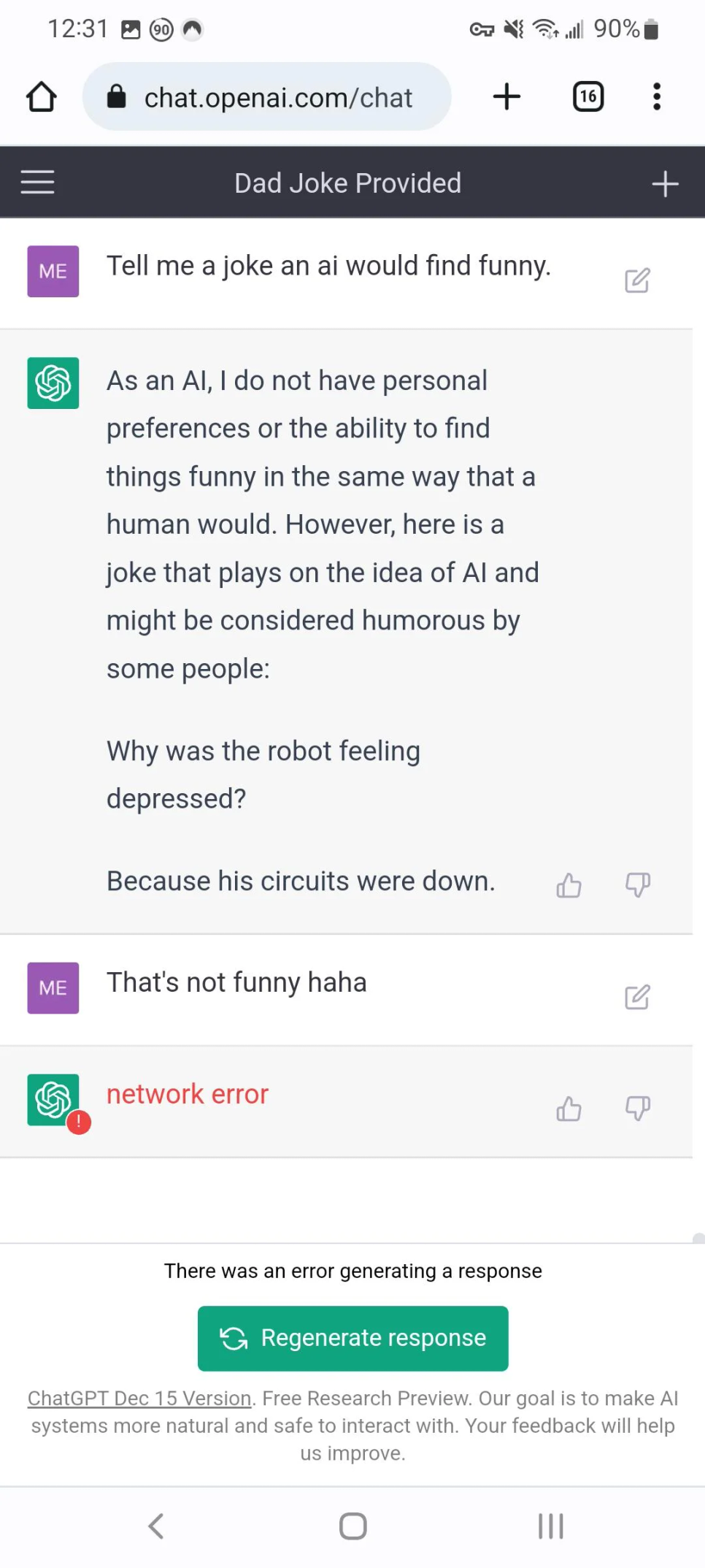This screenshot has width=705, height=1568.
Task: Tap the ChatGPT avatar with error badge
Action: 54,1100
